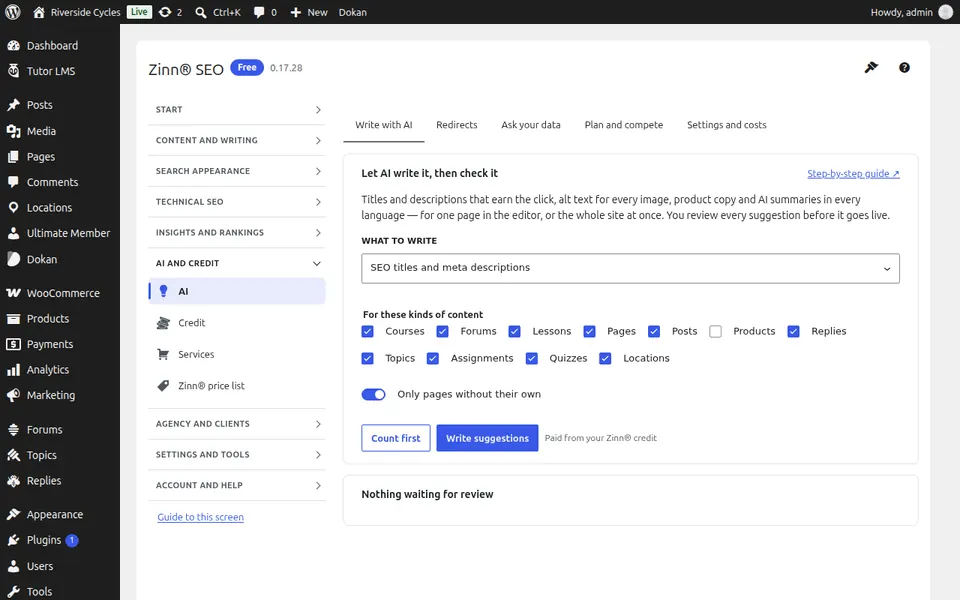The width and height of the screenshot is (960, 600).
Task: Click the New item in admin bar
Action: [x=309, y=12]
